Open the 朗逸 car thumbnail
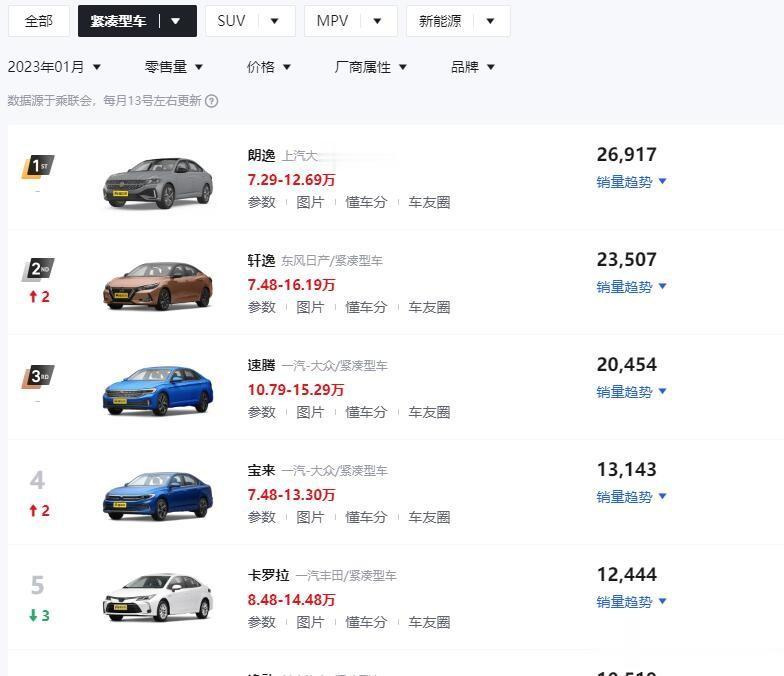This screenshot has width=784, height=676. 158,182
